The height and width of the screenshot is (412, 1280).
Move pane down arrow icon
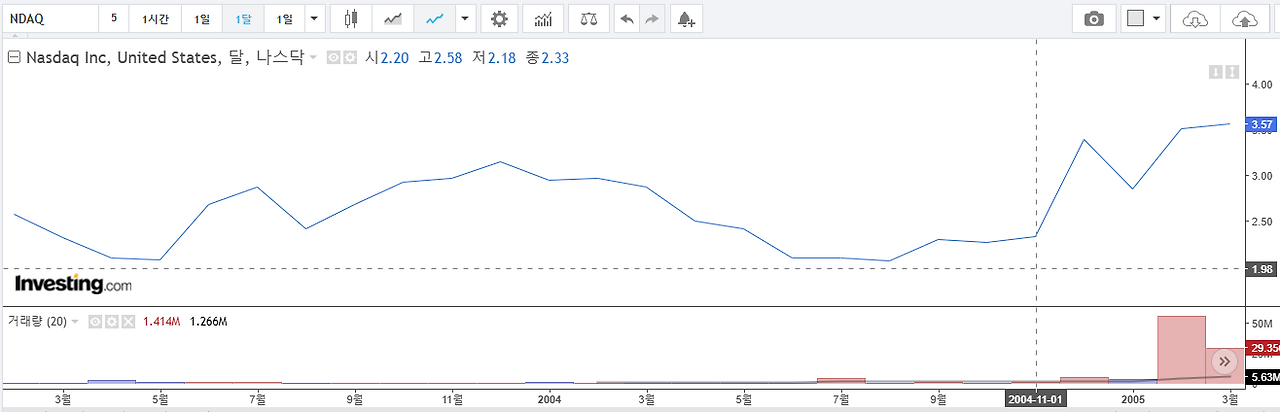1216,72
